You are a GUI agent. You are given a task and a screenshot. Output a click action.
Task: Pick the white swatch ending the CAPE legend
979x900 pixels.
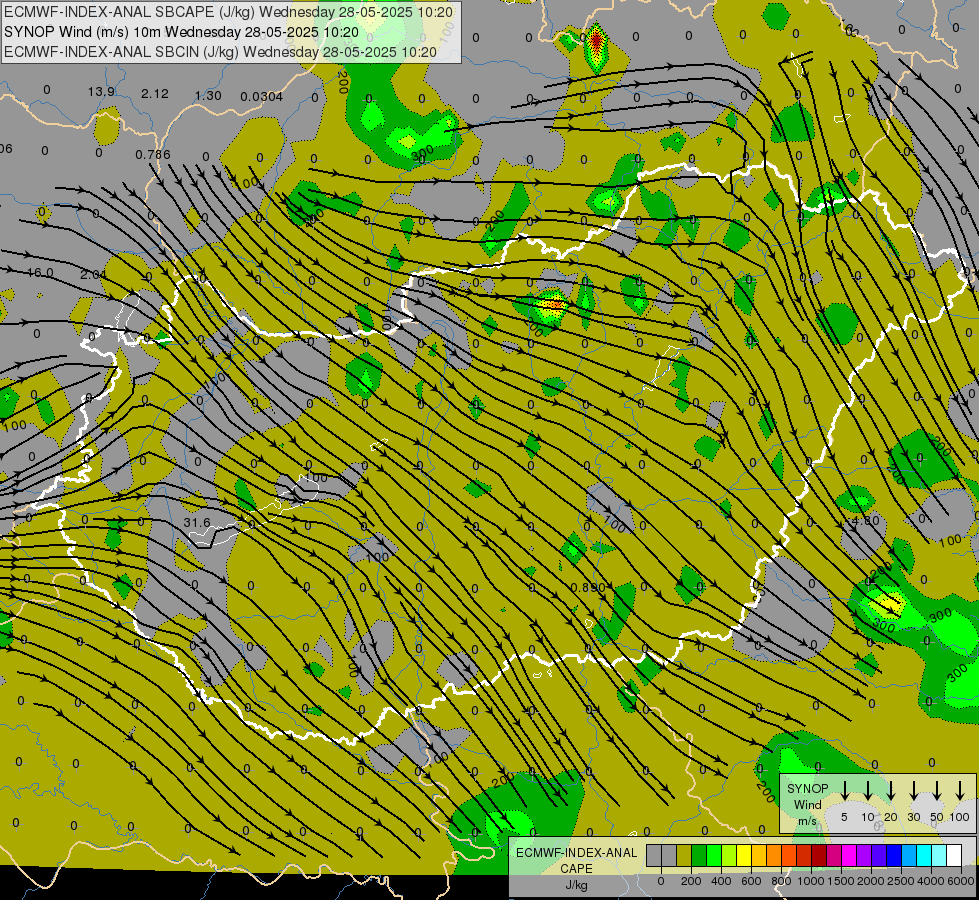tap(955, 855)
